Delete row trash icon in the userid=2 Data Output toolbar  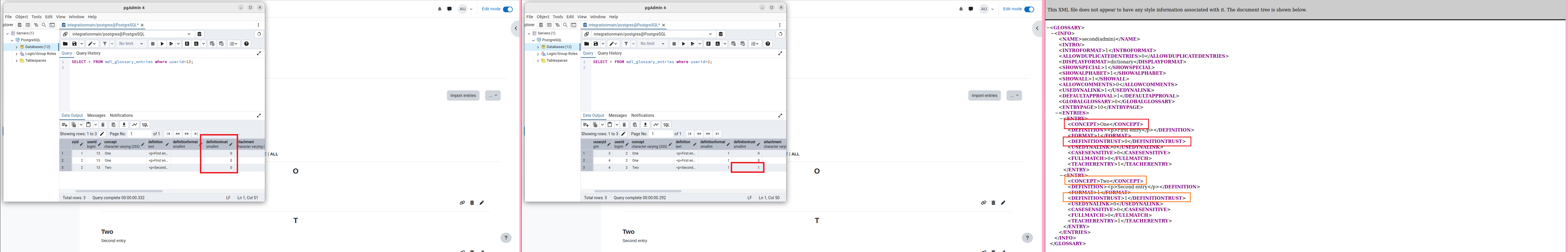click(624, 125)
